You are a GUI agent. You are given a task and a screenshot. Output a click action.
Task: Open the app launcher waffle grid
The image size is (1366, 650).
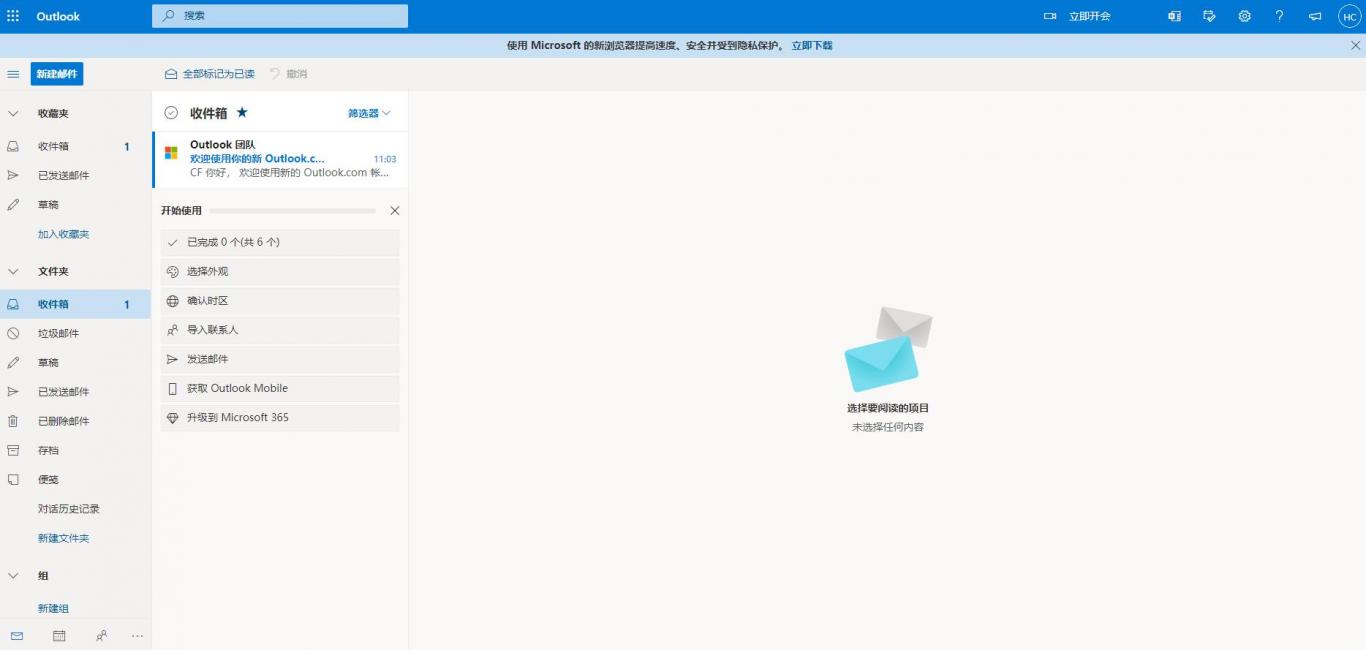pos(13,16)
